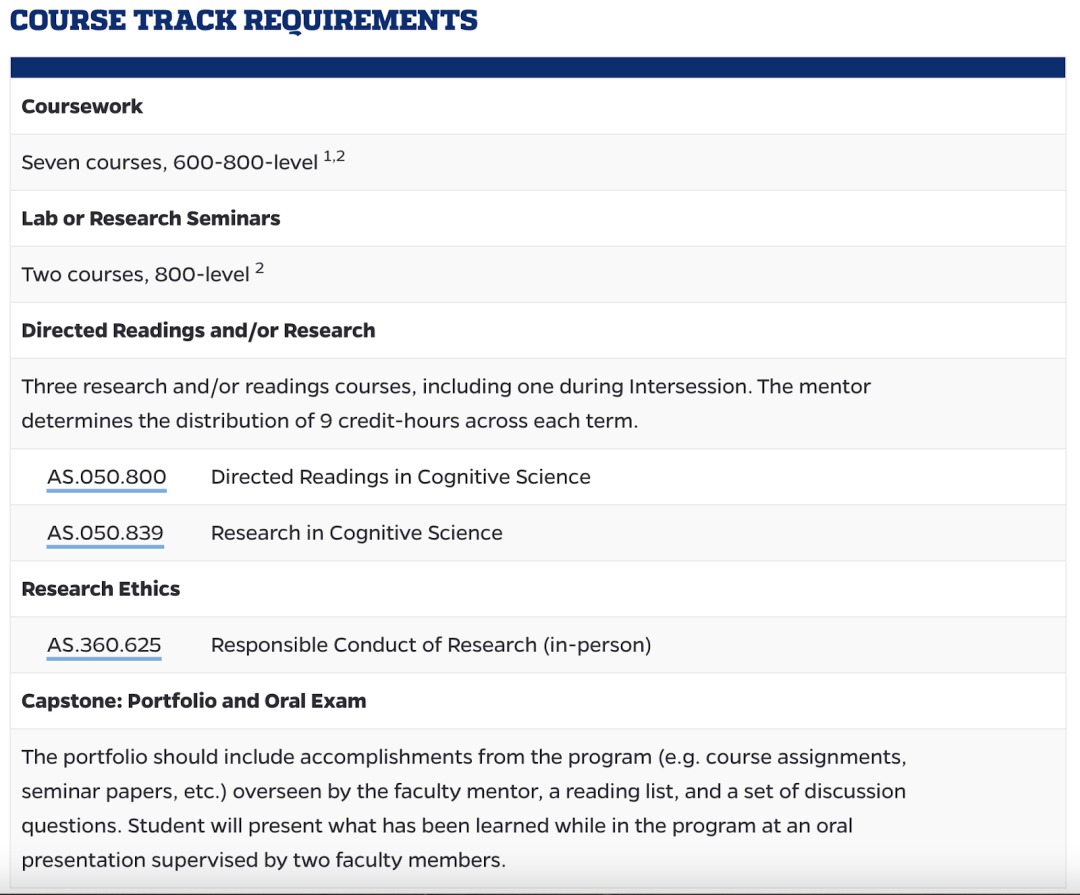Click the portfolio description paragraph
Image resolution: width=1080 pixels, height=895 pixels.
463,808
